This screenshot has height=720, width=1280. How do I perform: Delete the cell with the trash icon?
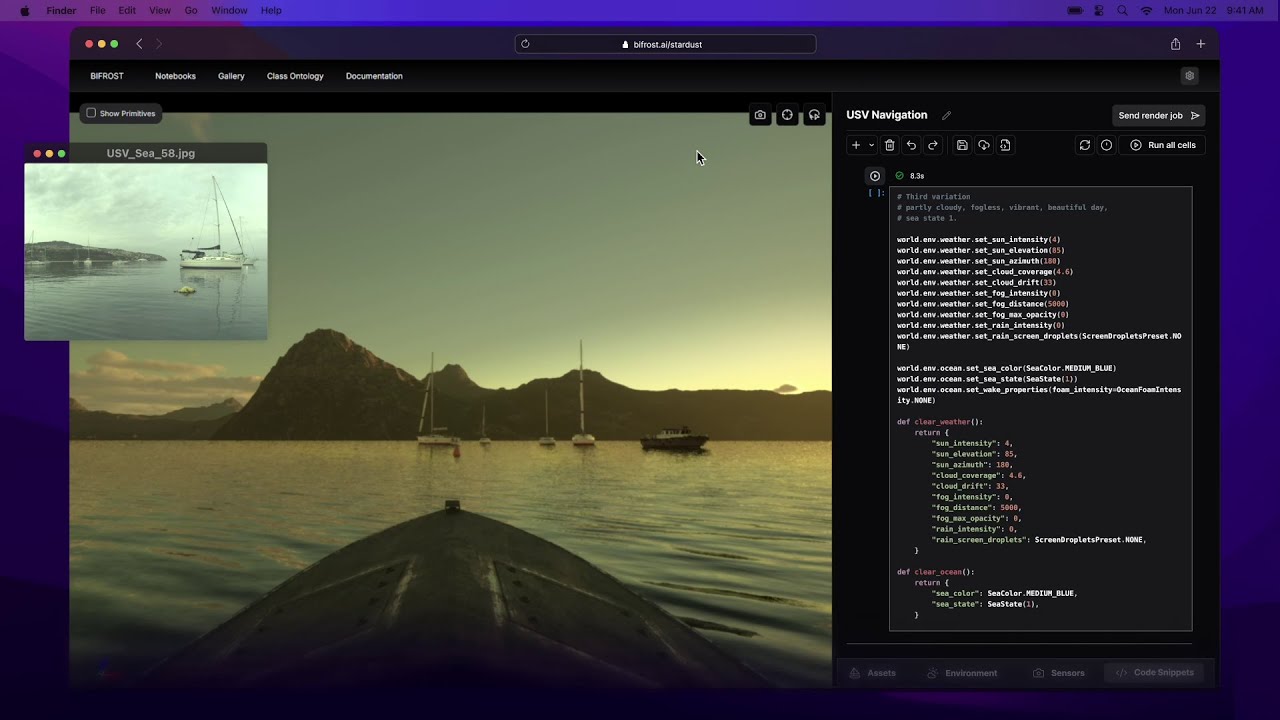point(889,145)
